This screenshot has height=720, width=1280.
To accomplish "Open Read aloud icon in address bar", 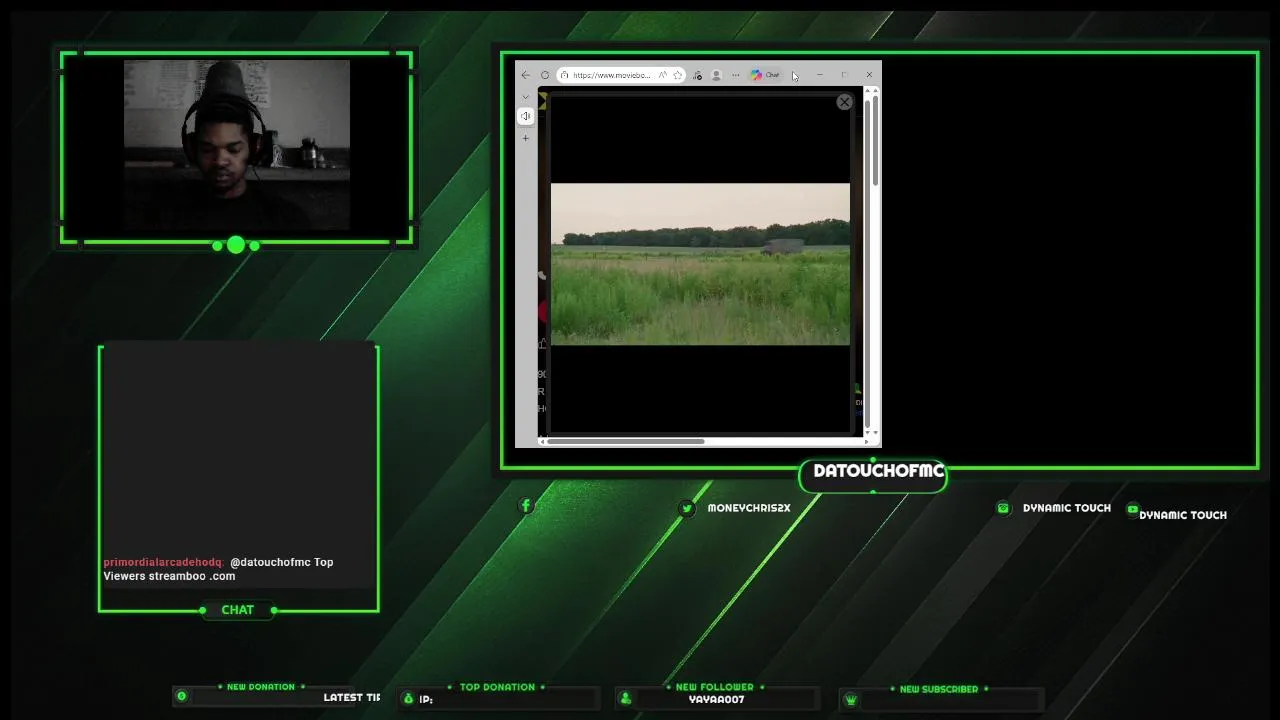I will pos(662,75).
